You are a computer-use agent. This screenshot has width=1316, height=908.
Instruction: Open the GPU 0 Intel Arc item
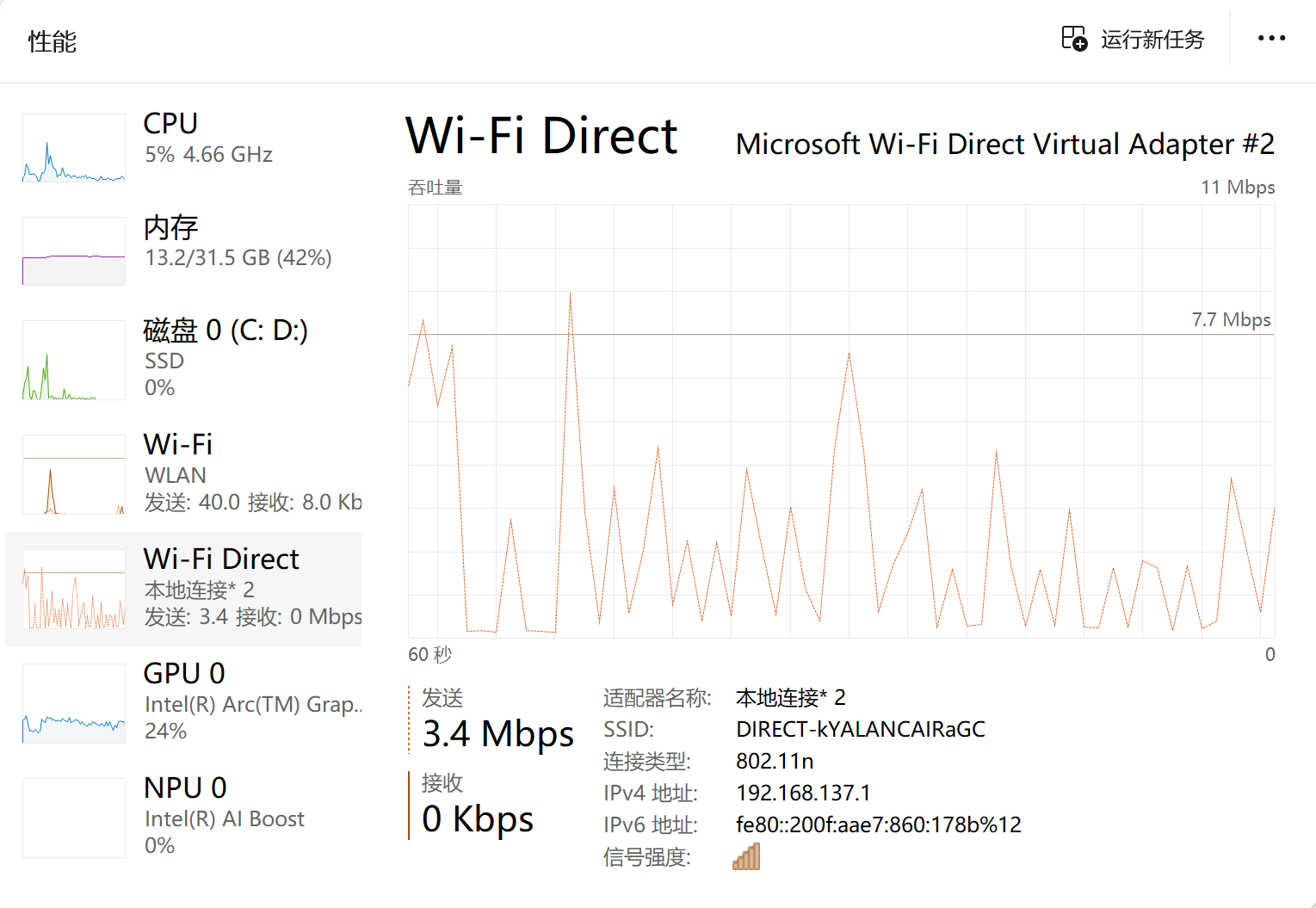pyautogui.click(x=183, y=703)
